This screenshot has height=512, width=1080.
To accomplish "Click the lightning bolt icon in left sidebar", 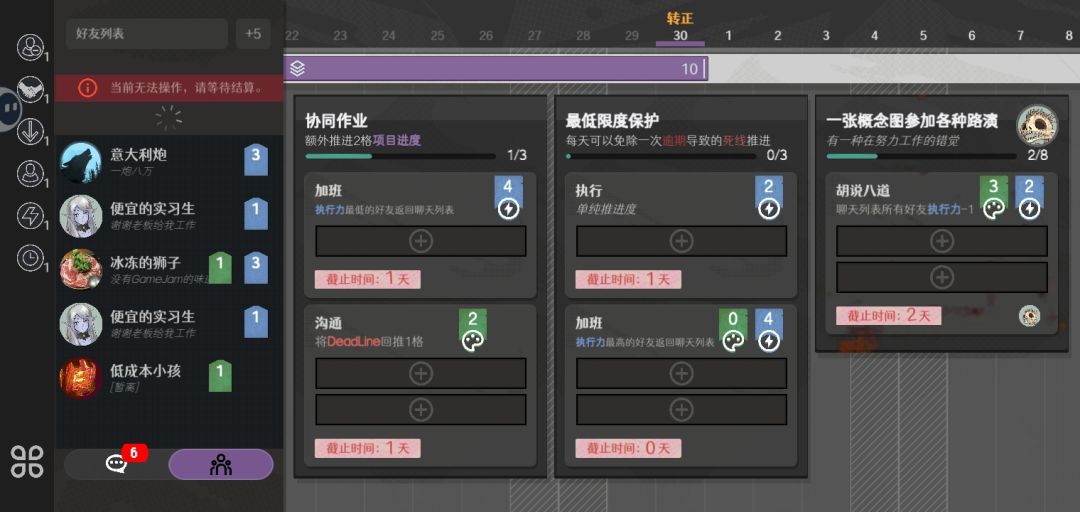I will (x=30, y=216).
